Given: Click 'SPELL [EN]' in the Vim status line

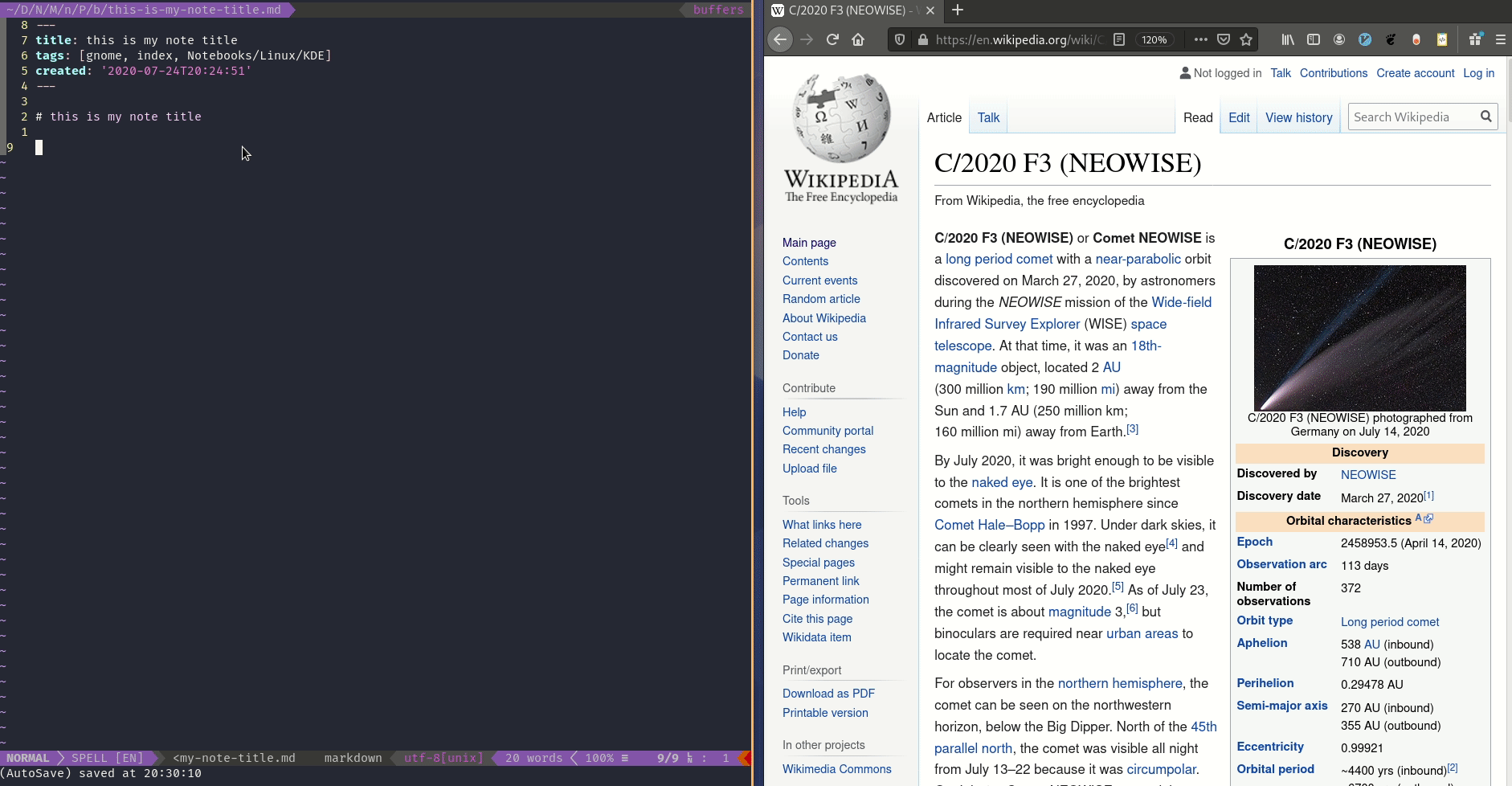Looking at the screenshot, I should pos(107,758).
